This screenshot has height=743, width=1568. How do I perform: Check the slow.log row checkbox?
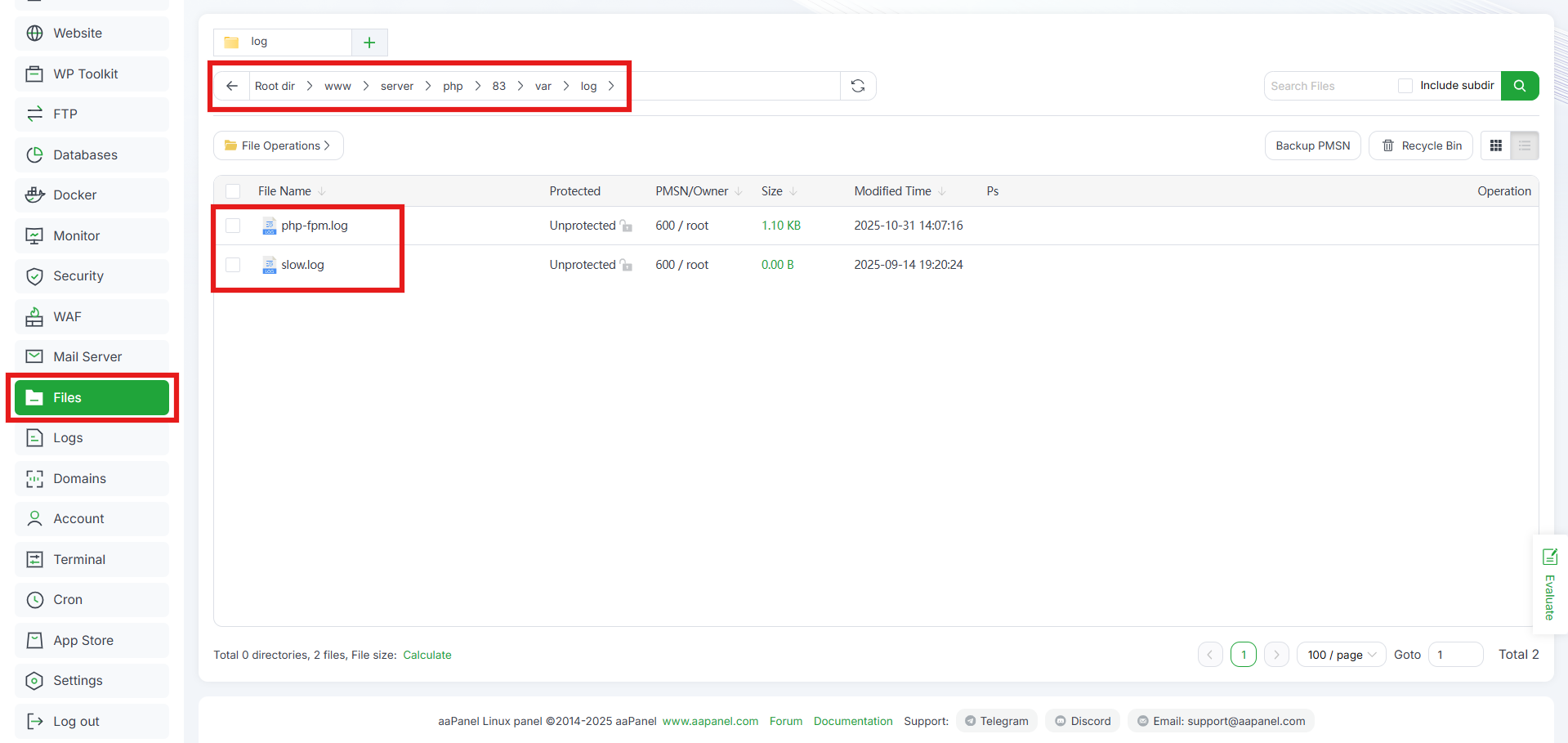coord(233,265)
